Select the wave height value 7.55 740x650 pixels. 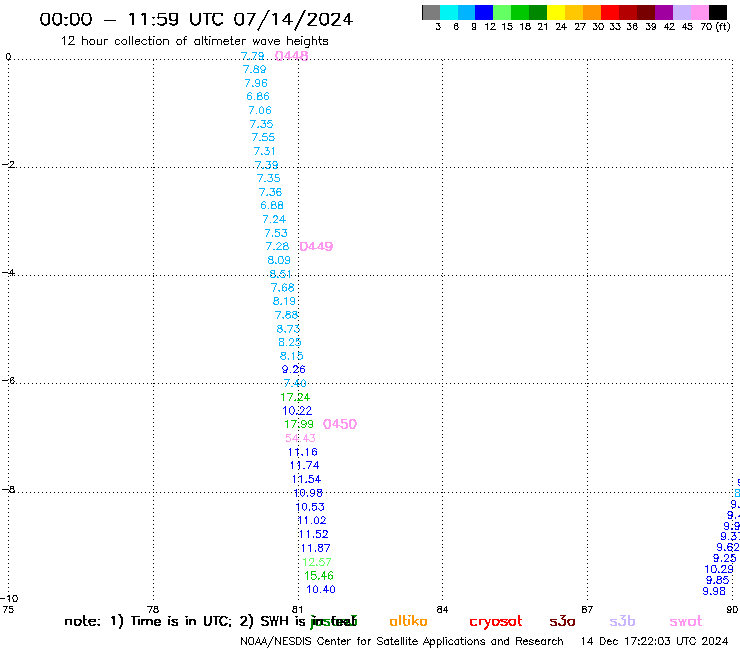263,137
